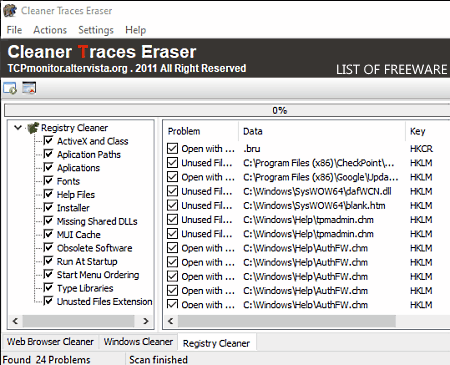Uncheck the Help Files option
The image size is (450, 365).
coord(48,194)
